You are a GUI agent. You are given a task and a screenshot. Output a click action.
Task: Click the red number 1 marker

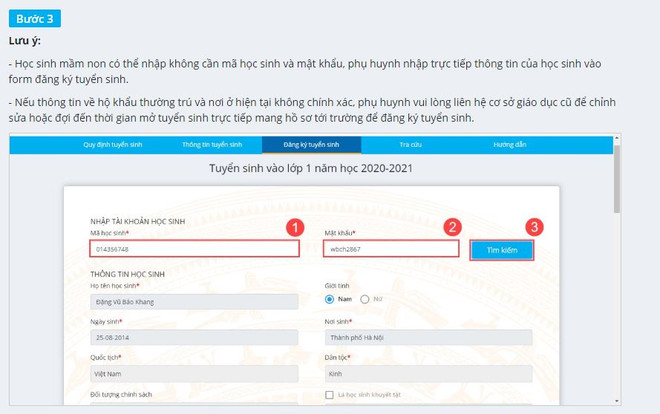(294, 227)
